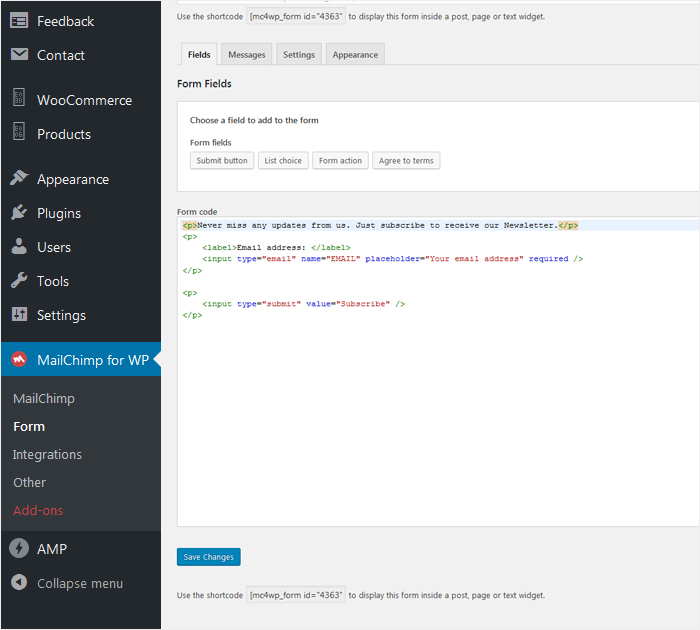Click the Form Fields heading
This screenshot has width=700, height=630.
204,84
